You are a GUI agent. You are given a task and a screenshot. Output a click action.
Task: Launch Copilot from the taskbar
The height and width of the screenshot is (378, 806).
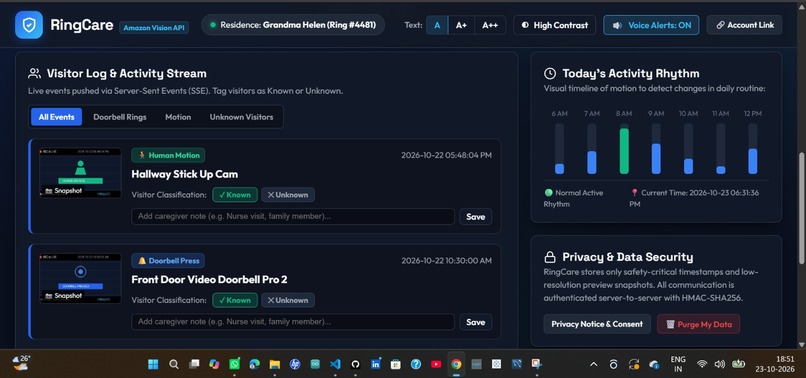(x=214, y=364)
